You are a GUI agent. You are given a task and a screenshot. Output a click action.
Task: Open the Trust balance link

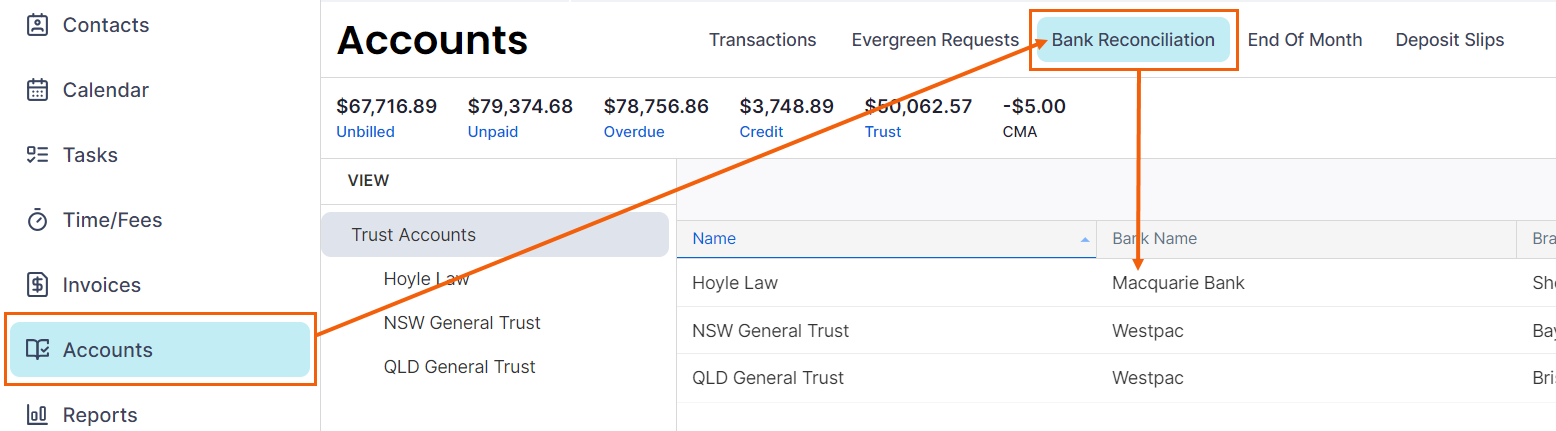coord(882,132)
